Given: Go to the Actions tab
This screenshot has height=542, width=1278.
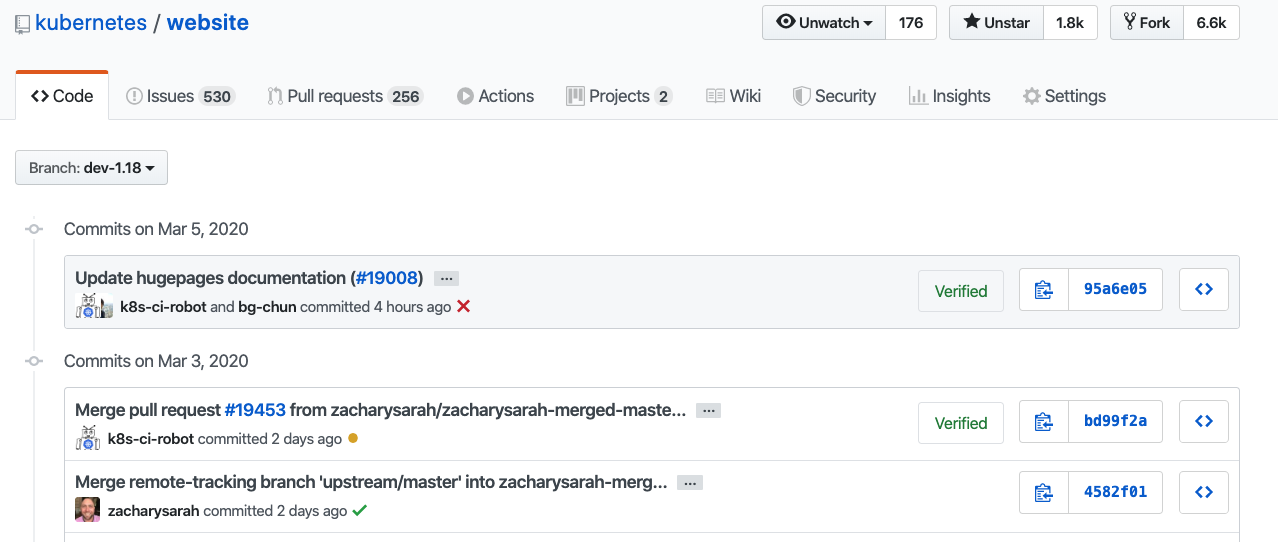Looking at the screenshot, I should (x=495, y=96).
